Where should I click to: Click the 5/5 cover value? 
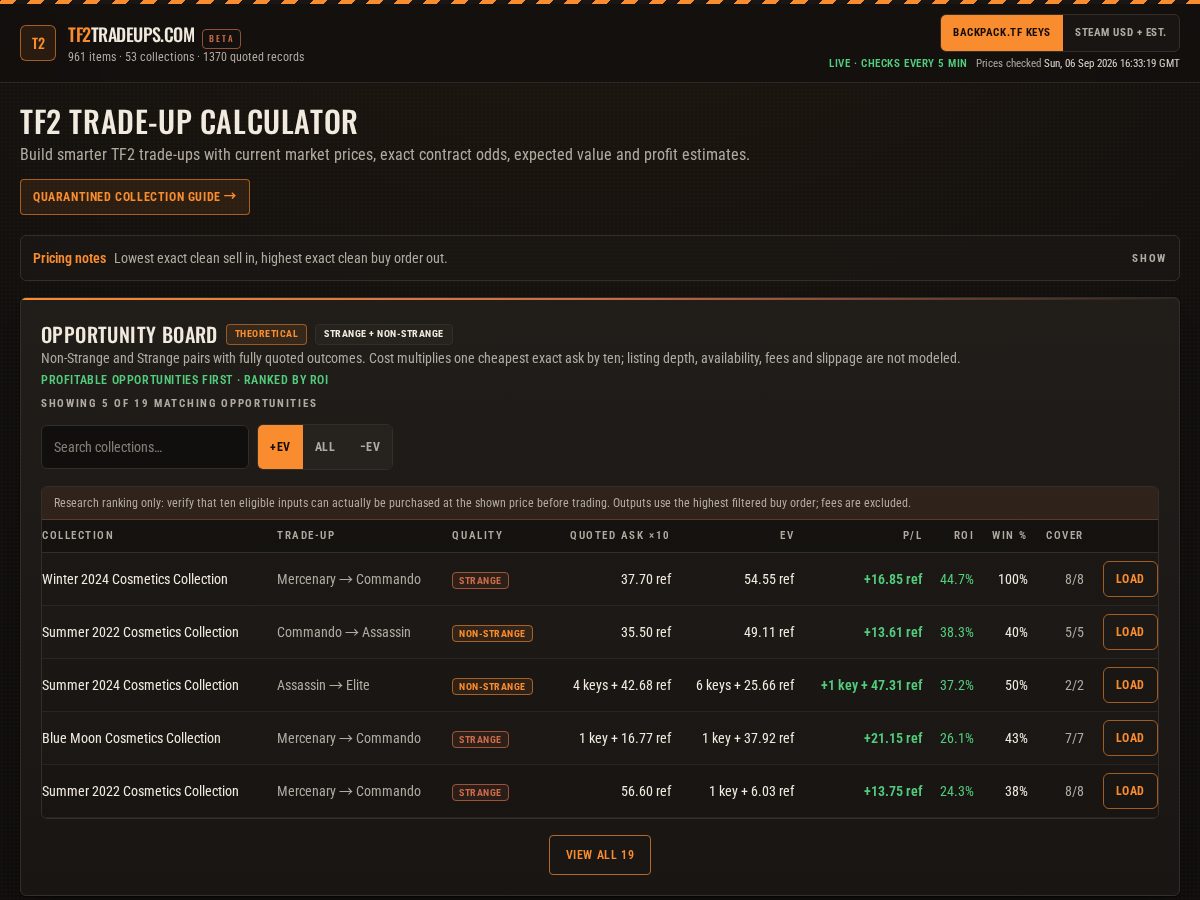(1074, 632)
